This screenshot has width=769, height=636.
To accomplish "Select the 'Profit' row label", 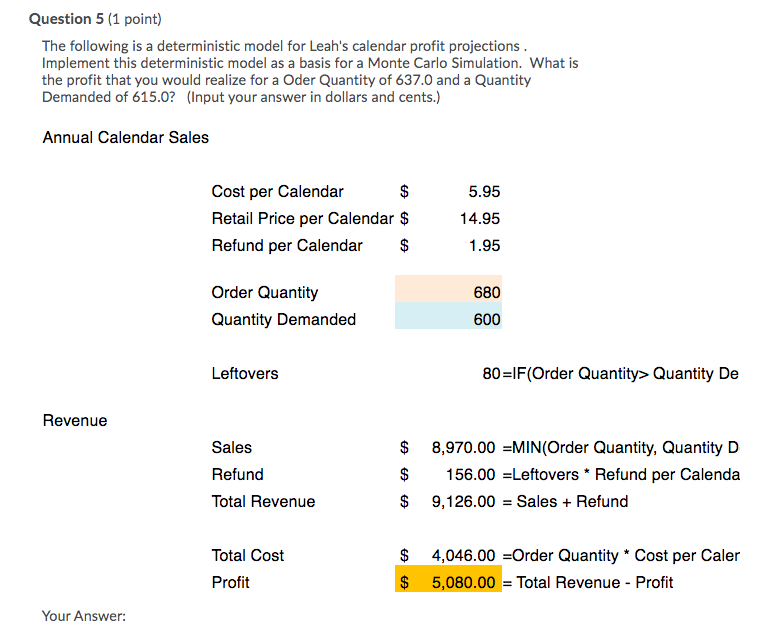I will click(x=231, y=582).
